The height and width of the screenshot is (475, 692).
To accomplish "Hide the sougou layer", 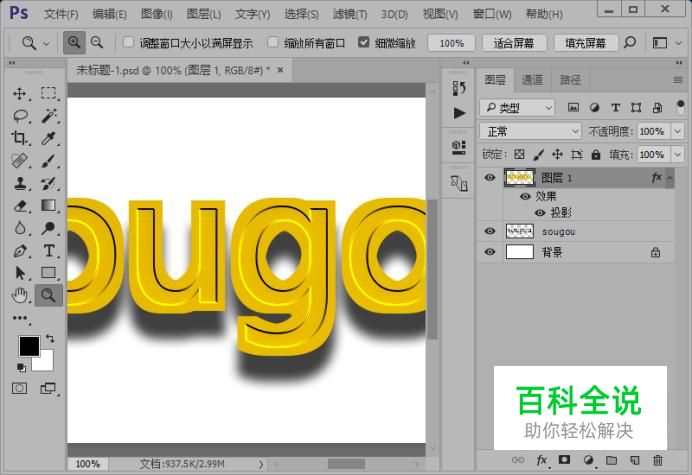I will [x=489, y=231].
